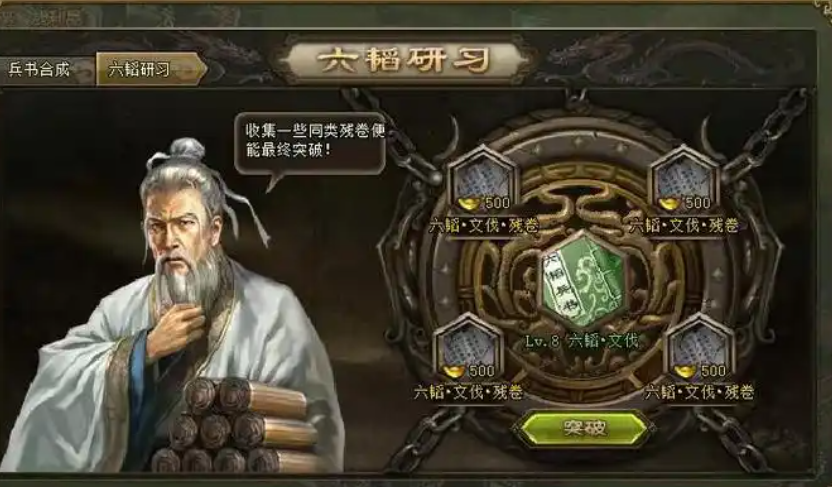The width and height of the screenshot is (832, 487).
Task: Click the bottom-right 六韬·文伐·残卷 label
Action: pyautogui.click(x=699, y=393)
